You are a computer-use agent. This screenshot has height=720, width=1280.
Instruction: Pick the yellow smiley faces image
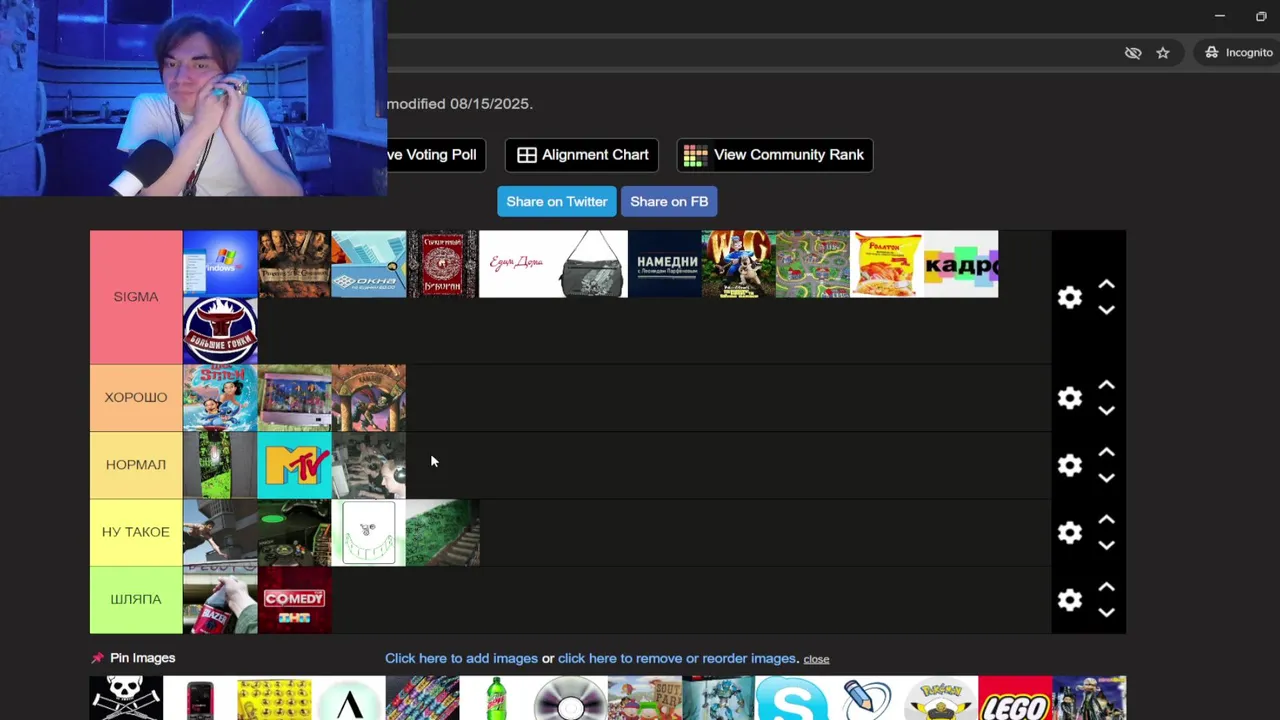tap(274, 698)
